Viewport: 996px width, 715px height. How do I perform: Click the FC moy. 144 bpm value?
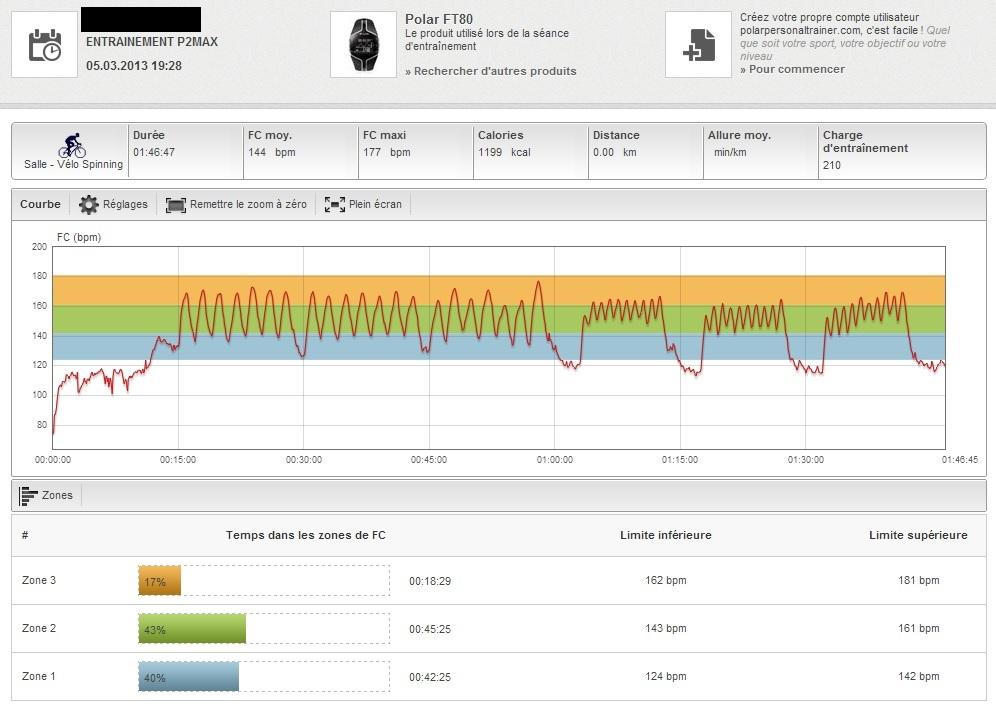[271, 152]
